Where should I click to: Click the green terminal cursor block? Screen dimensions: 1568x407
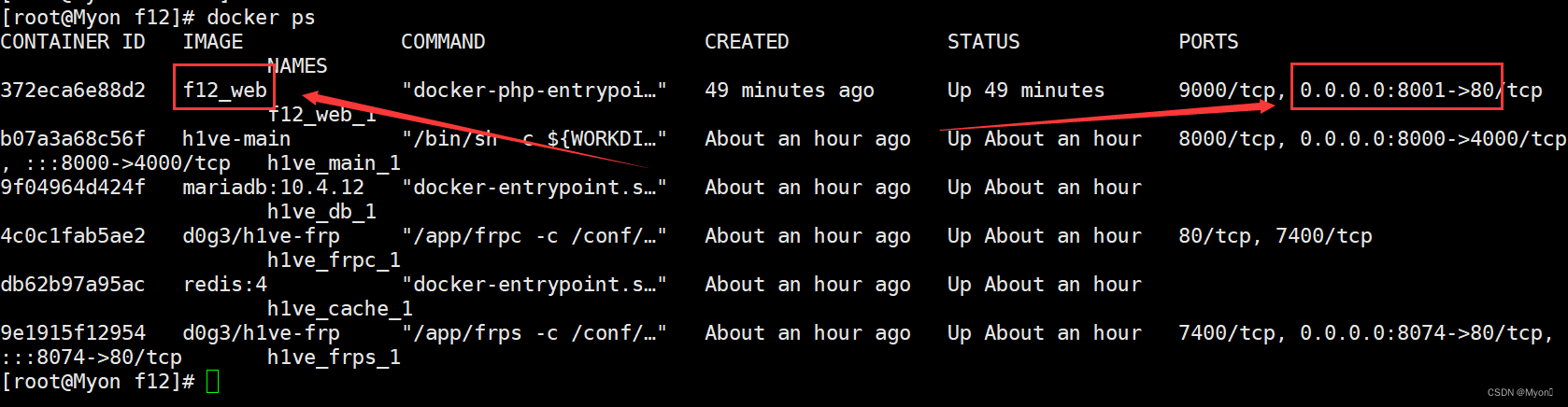[x=213, y=381]
